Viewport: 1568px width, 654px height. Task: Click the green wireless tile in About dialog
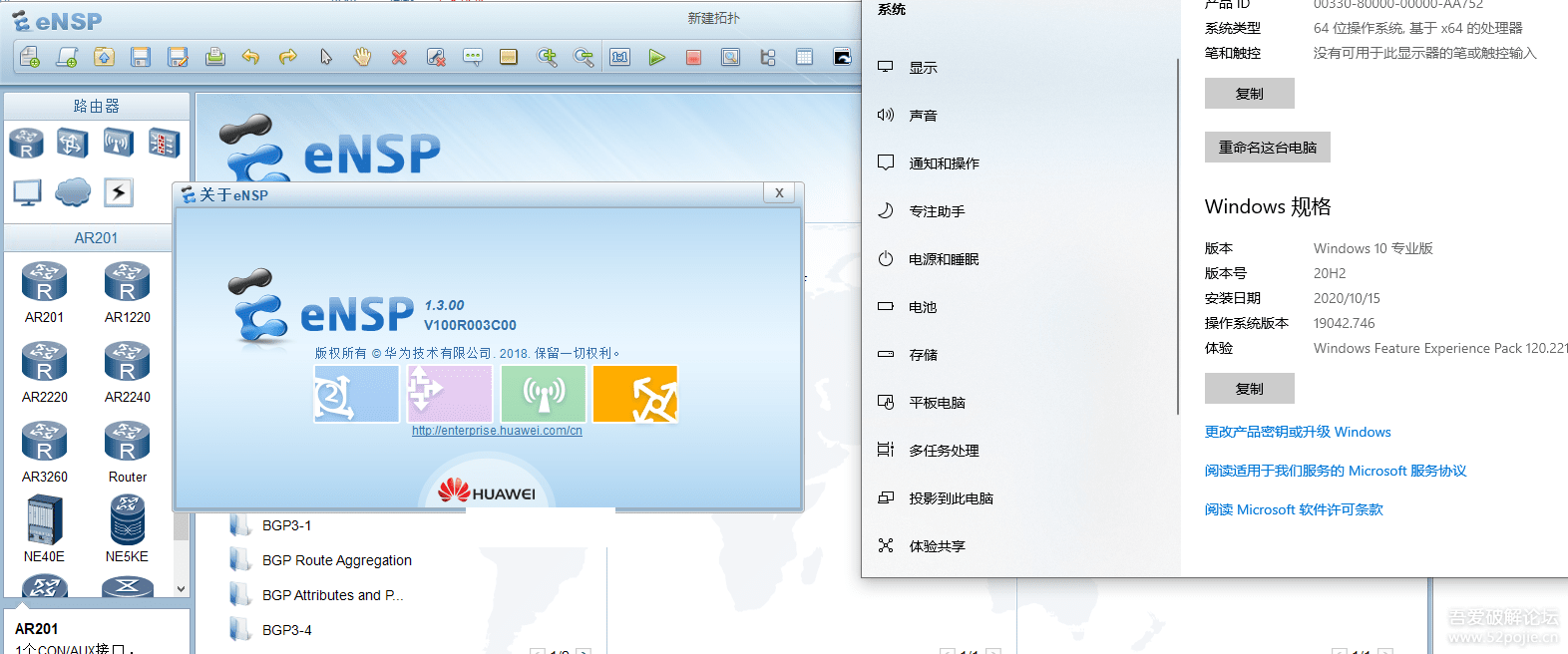(544, 394)
